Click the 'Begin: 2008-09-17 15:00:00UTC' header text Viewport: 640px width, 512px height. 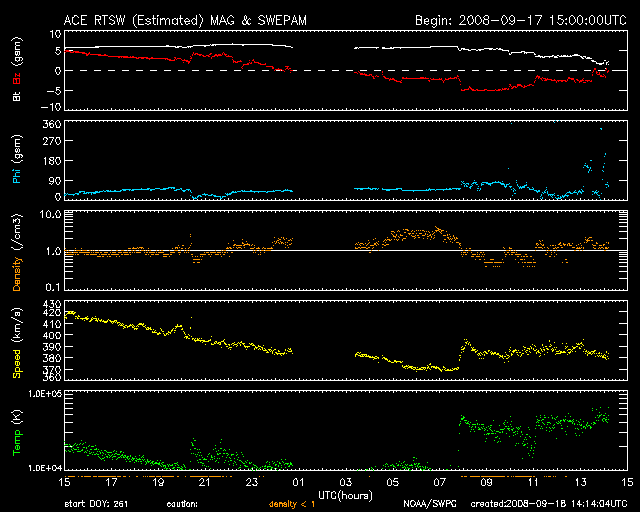(x=521, y=20)
